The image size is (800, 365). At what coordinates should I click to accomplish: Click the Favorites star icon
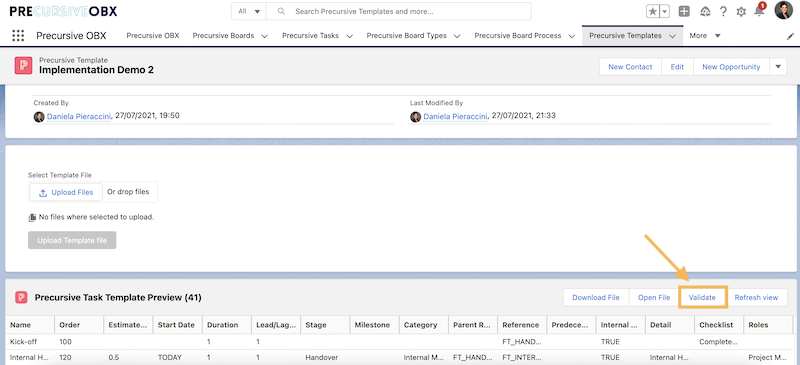coord(652,11)
